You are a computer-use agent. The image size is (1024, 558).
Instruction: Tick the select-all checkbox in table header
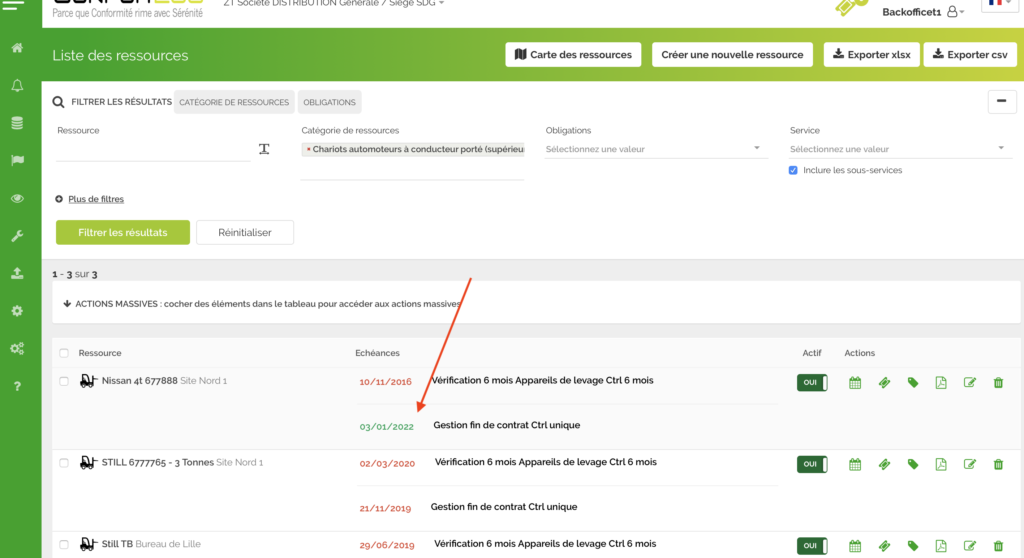64,353
